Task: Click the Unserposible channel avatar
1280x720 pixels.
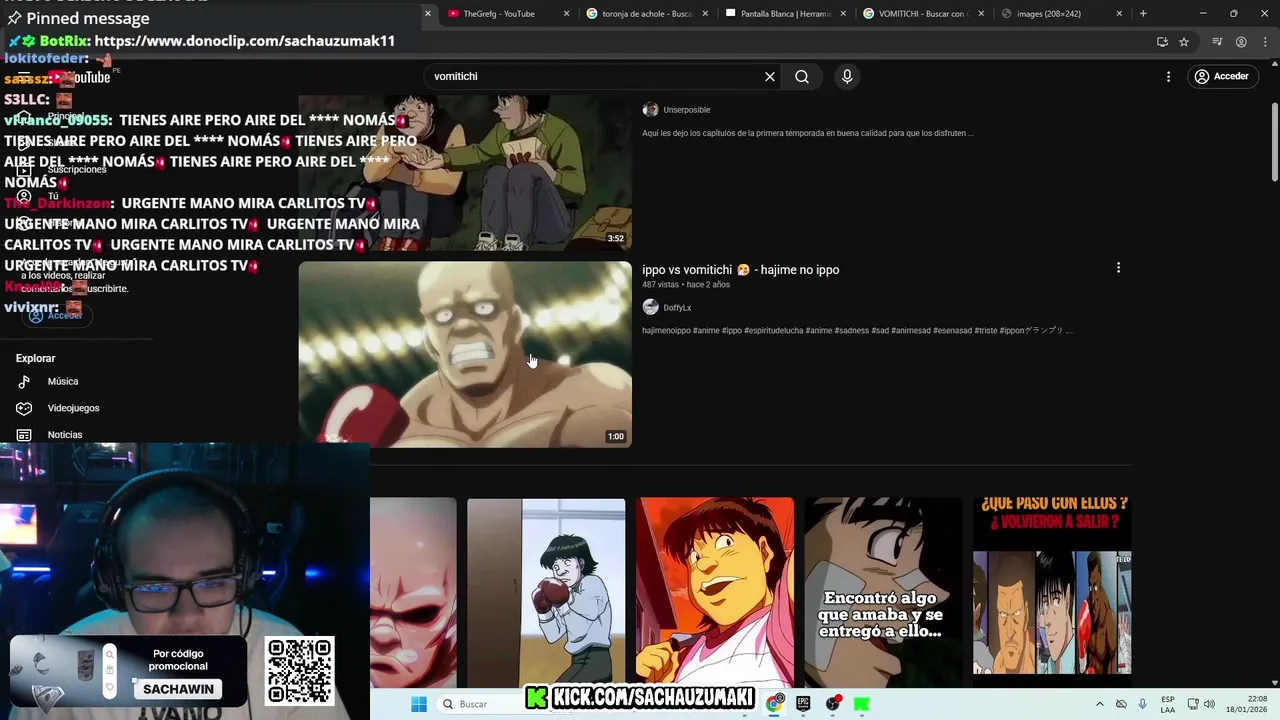Action: 650,110
